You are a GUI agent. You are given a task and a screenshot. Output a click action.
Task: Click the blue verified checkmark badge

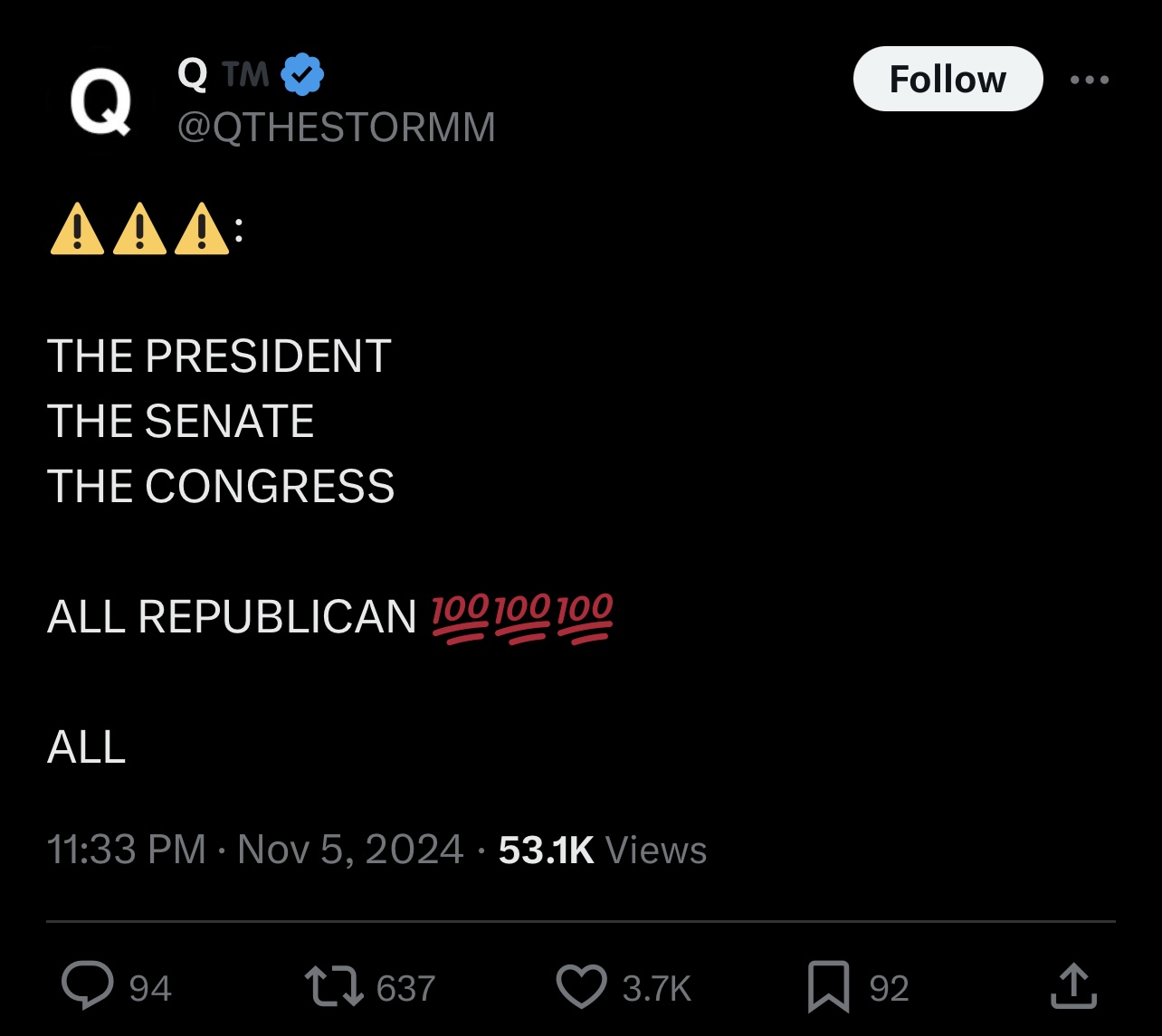tap(303, 75)
